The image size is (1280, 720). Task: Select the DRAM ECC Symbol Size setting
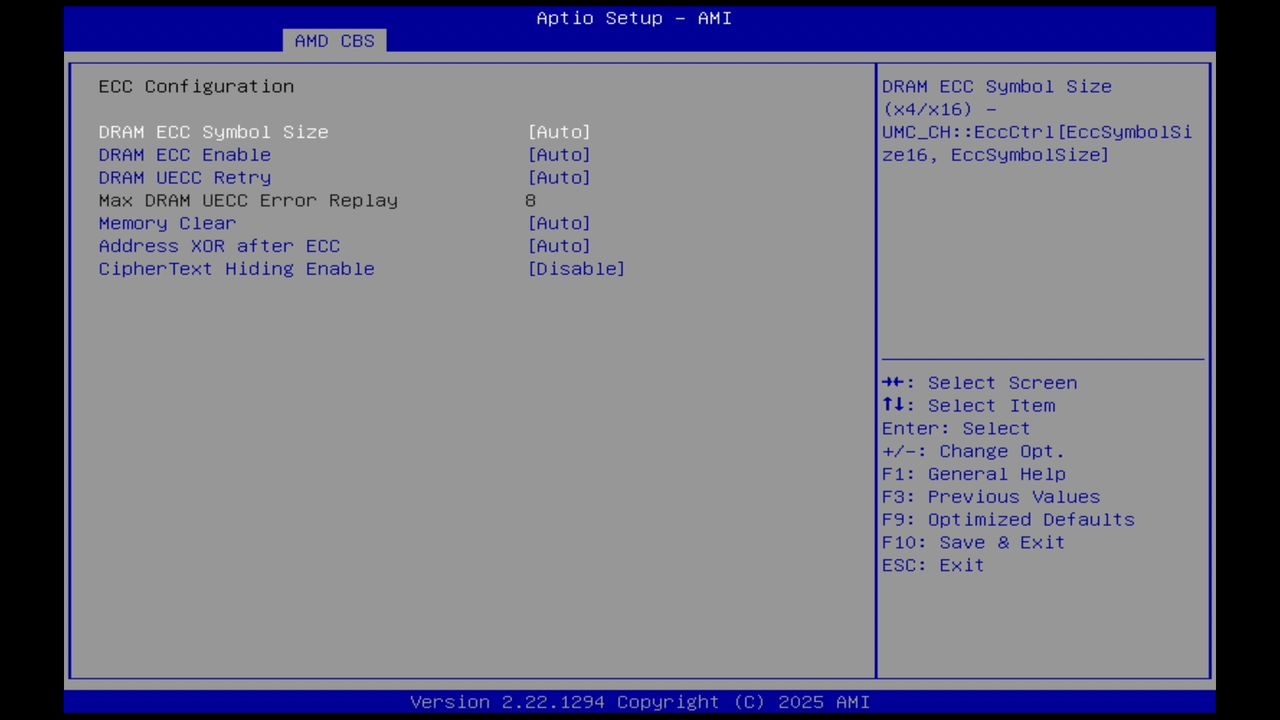pyautogui.click(x=213, y=131)
